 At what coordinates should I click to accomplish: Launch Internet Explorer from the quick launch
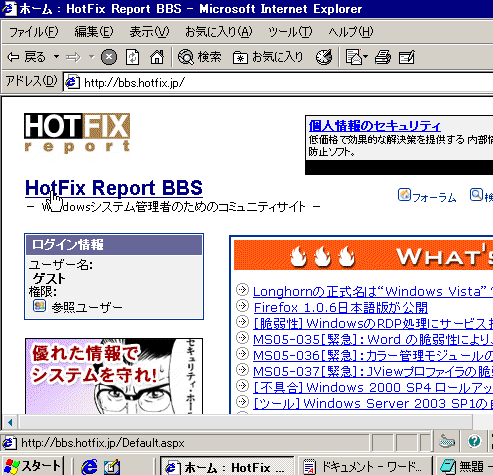coord(90,467)
